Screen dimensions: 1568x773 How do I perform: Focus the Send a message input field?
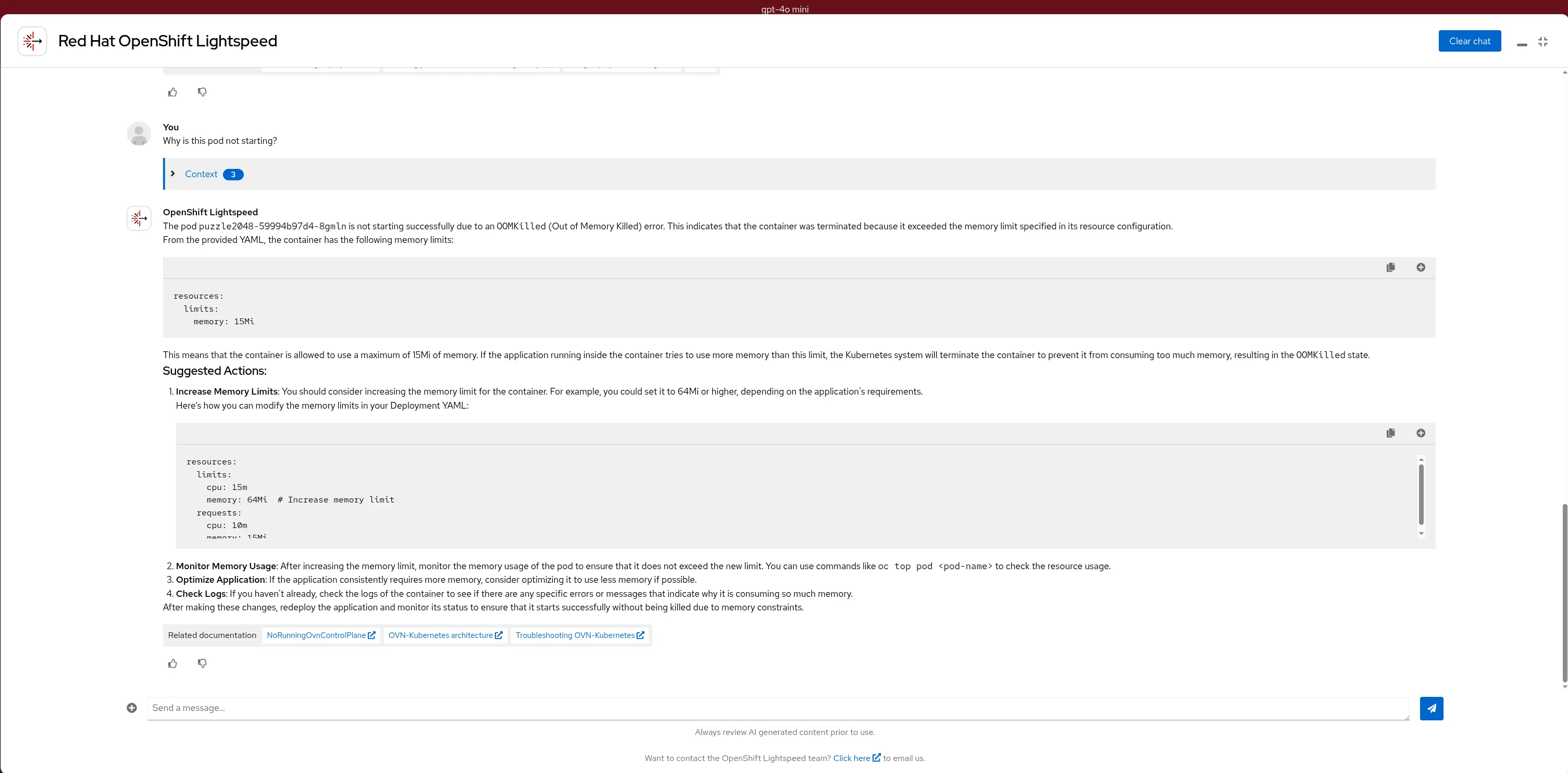click(x=777, y=708)
